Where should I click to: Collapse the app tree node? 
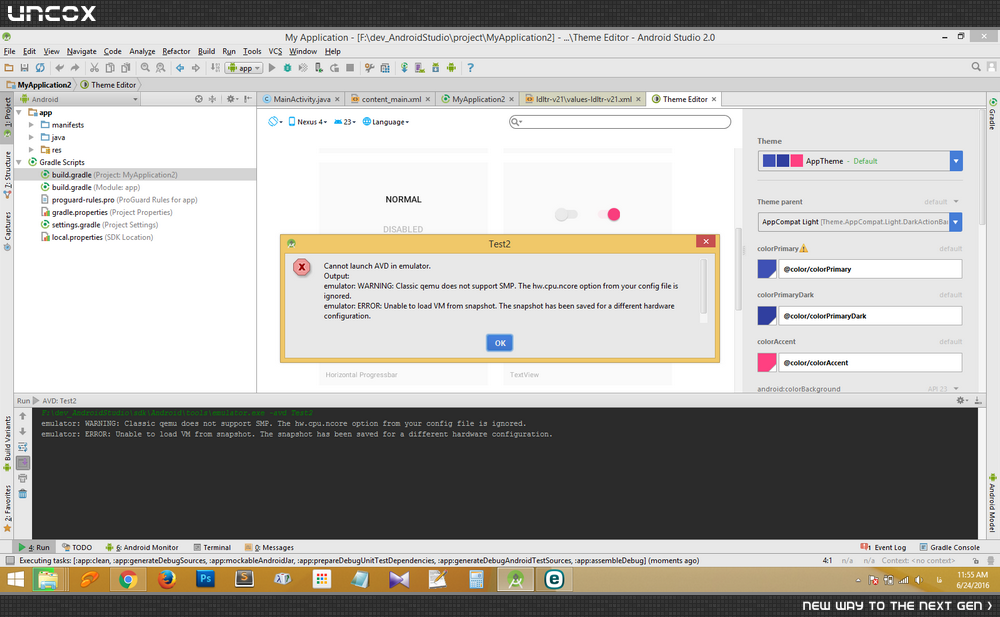click(19, 112)
